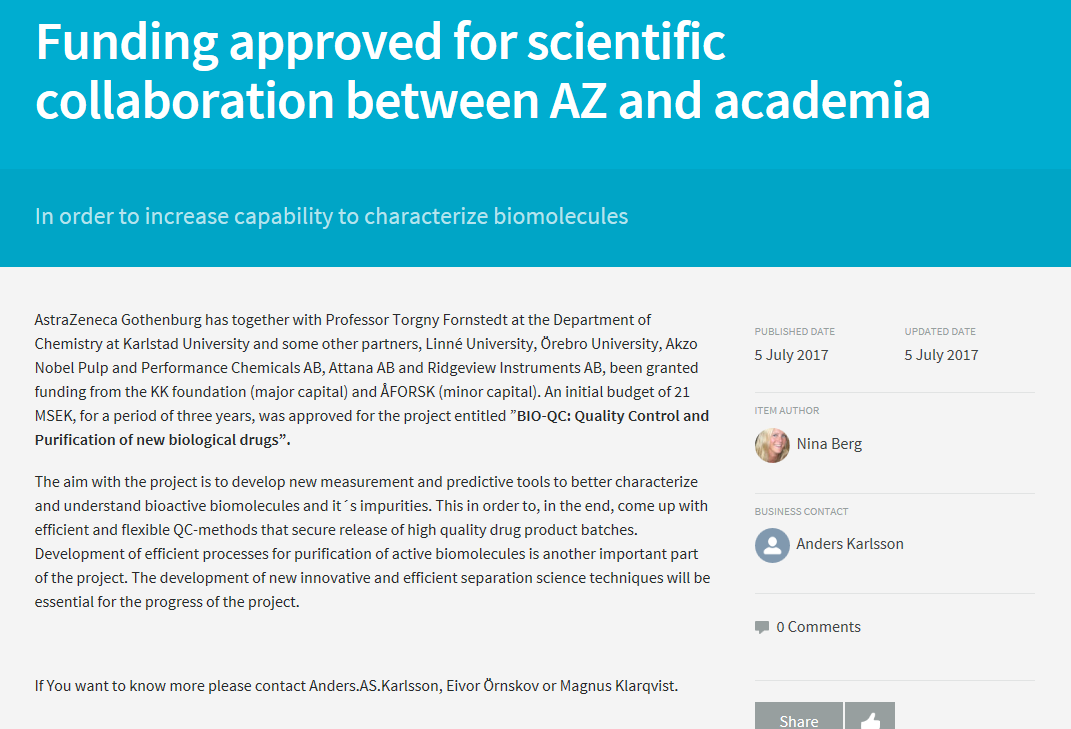Viewport: 1071px width, 729px height.
Task: Click the Item Author label
Action: point(786,411)
